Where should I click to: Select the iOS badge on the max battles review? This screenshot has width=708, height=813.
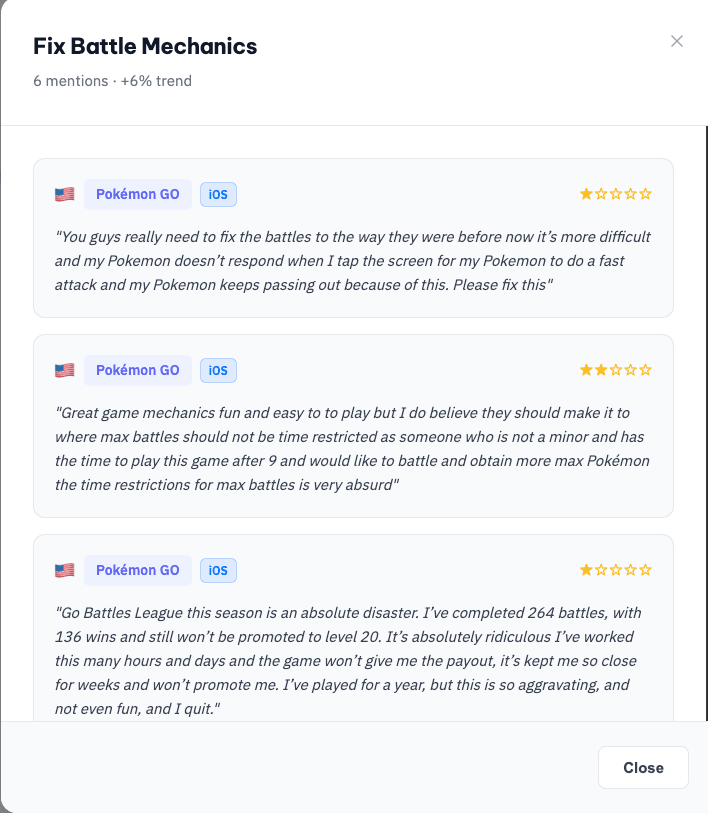[x=218, y=370]
